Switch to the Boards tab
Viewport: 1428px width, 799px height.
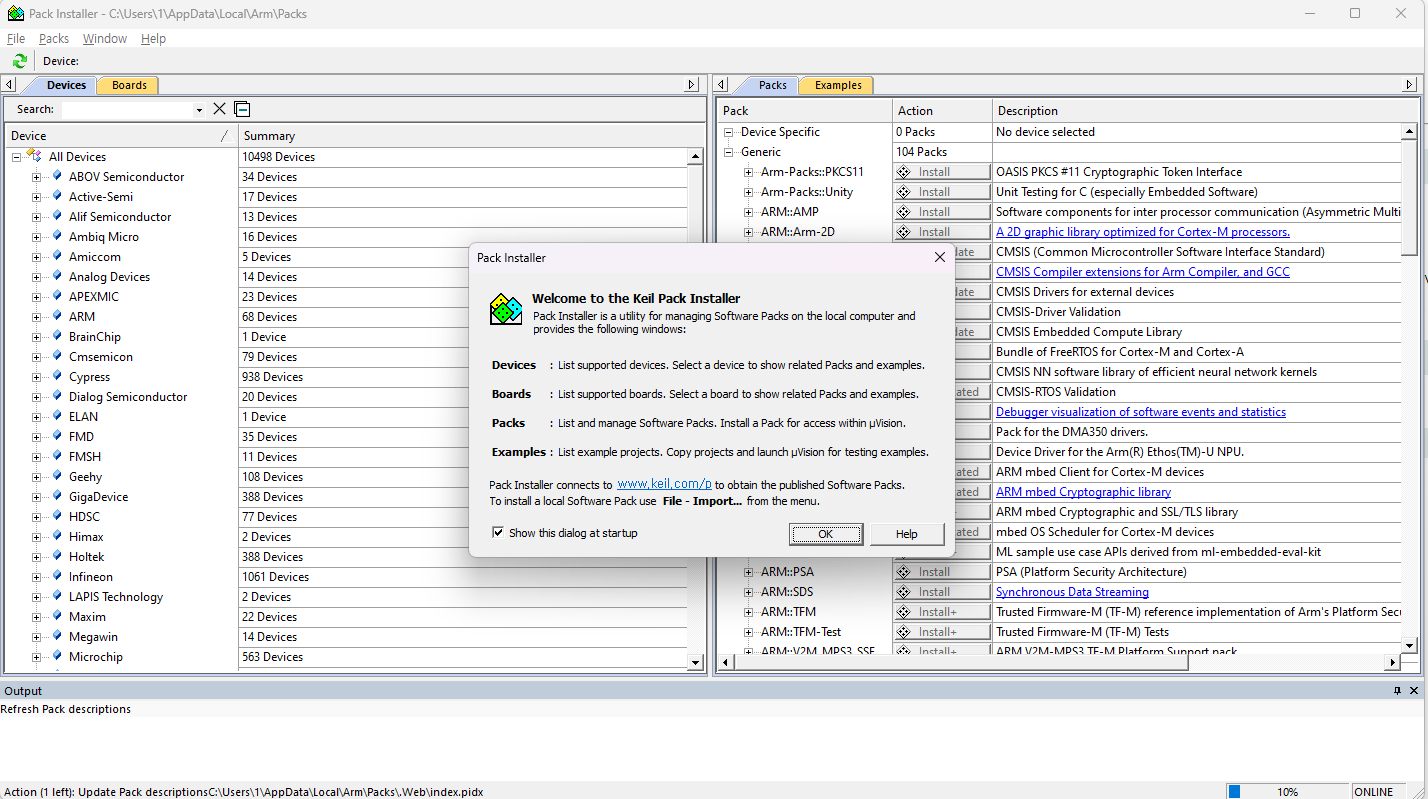click(x=129, y=85)
